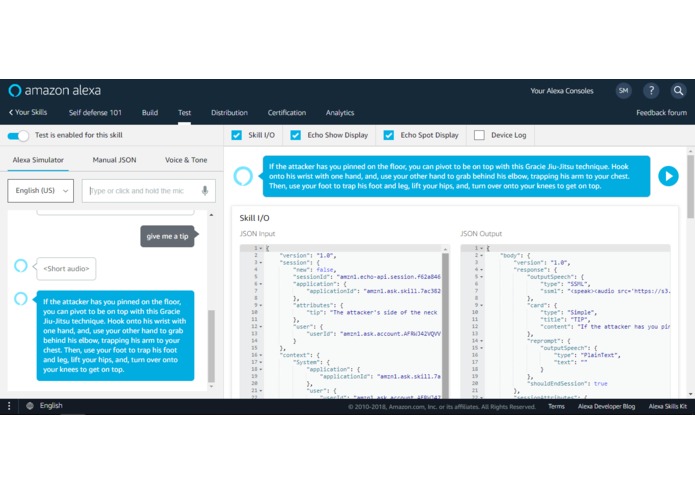Play the response with the blue play button

coord(668,176)
